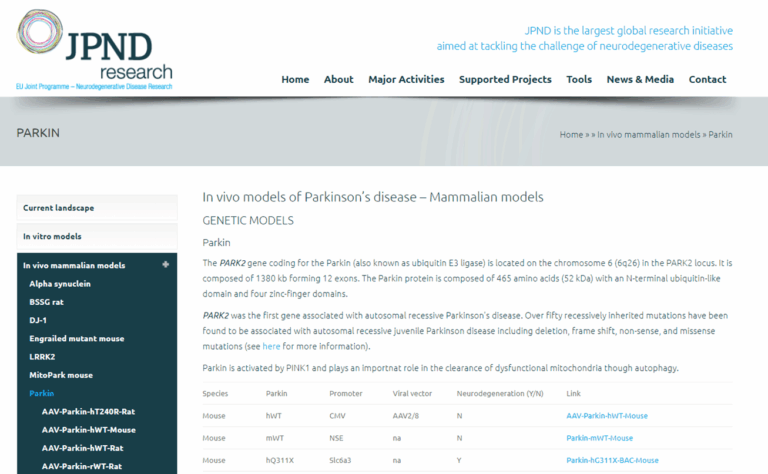Click the Home breadcrumb link
The width and height of the screenshot is (768, 474).
(x=571, y=135)
